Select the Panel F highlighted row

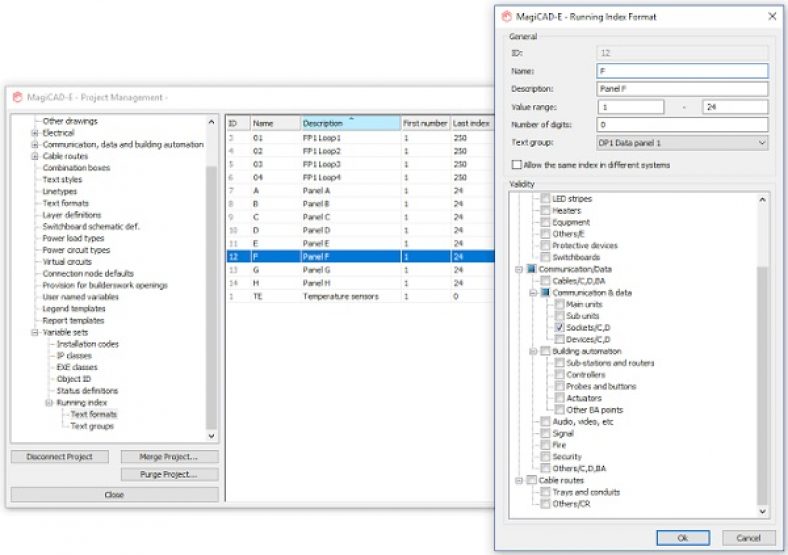[360, 256]
